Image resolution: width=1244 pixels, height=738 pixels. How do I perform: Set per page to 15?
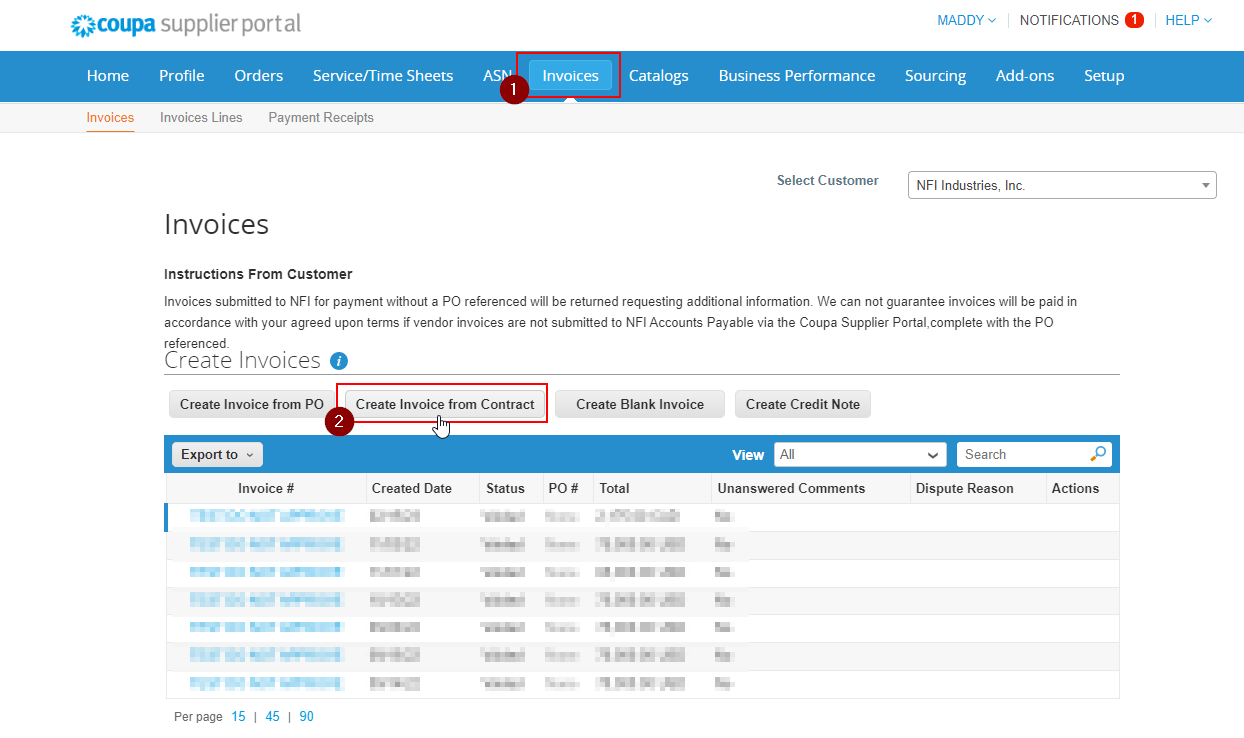238,717
